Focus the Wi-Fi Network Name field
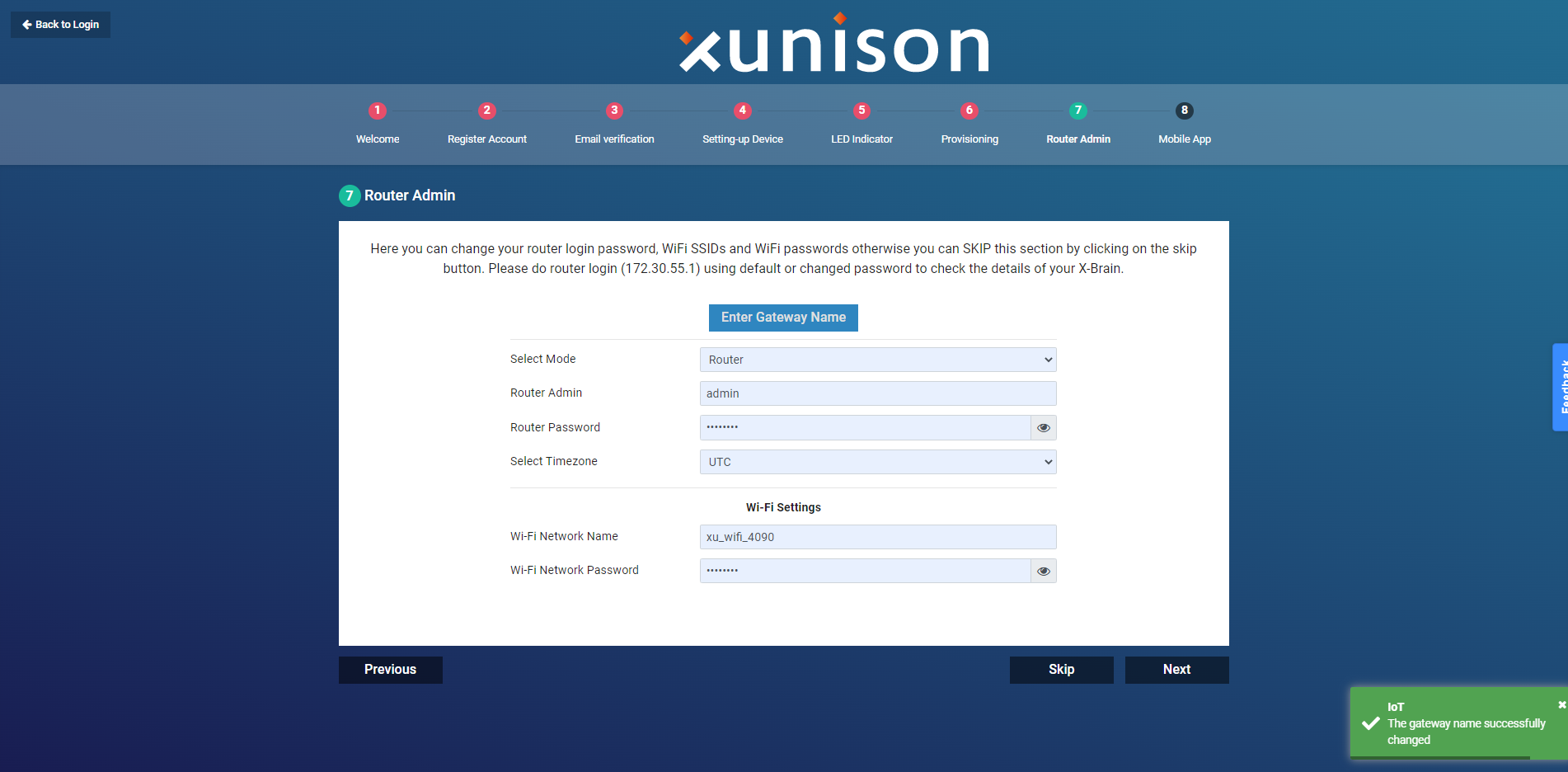The width and height of the screenshot is (1568, 772). 878,537
